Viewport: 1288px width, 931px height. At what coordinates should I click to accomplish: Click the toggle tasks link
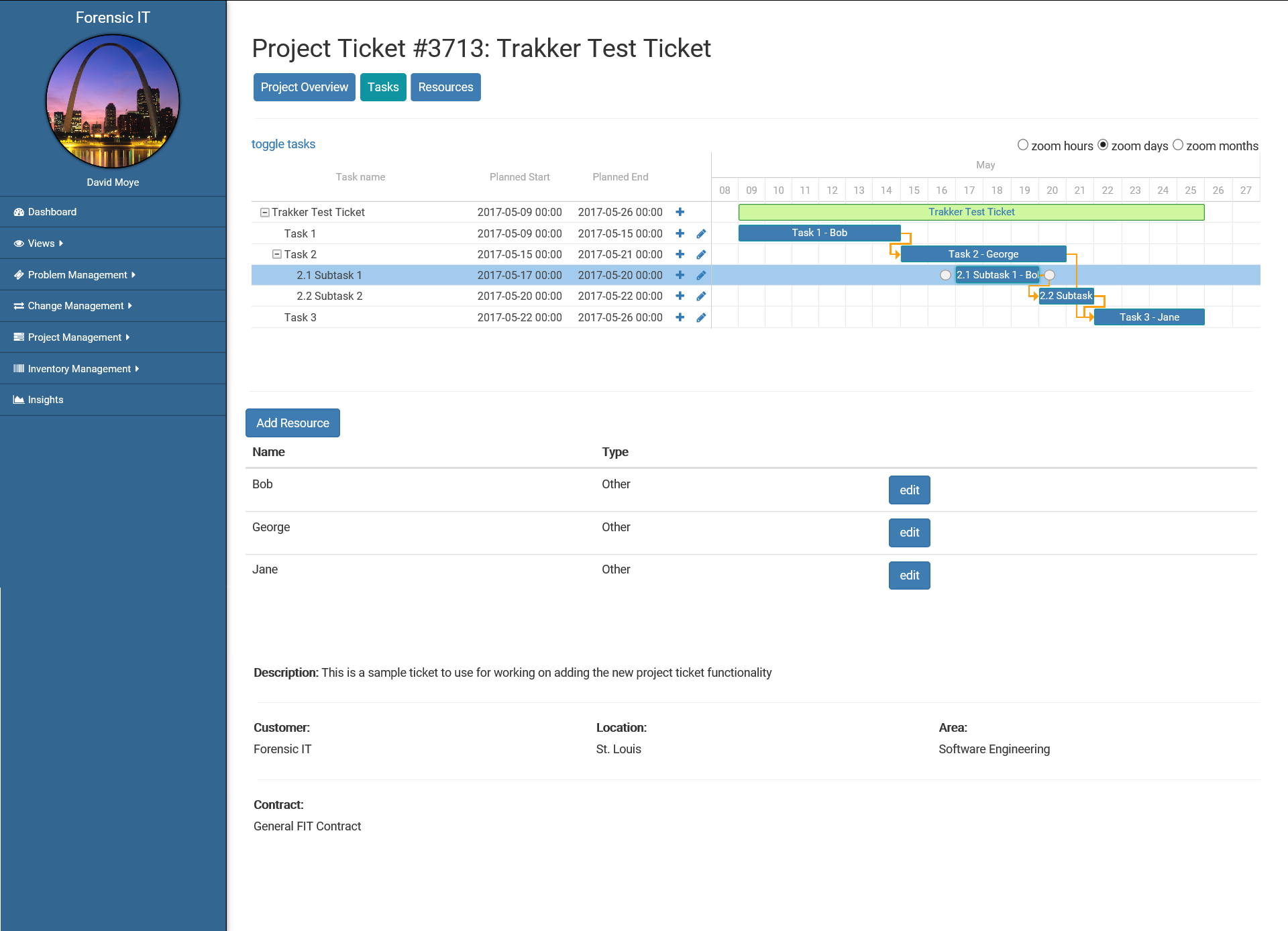283,144
